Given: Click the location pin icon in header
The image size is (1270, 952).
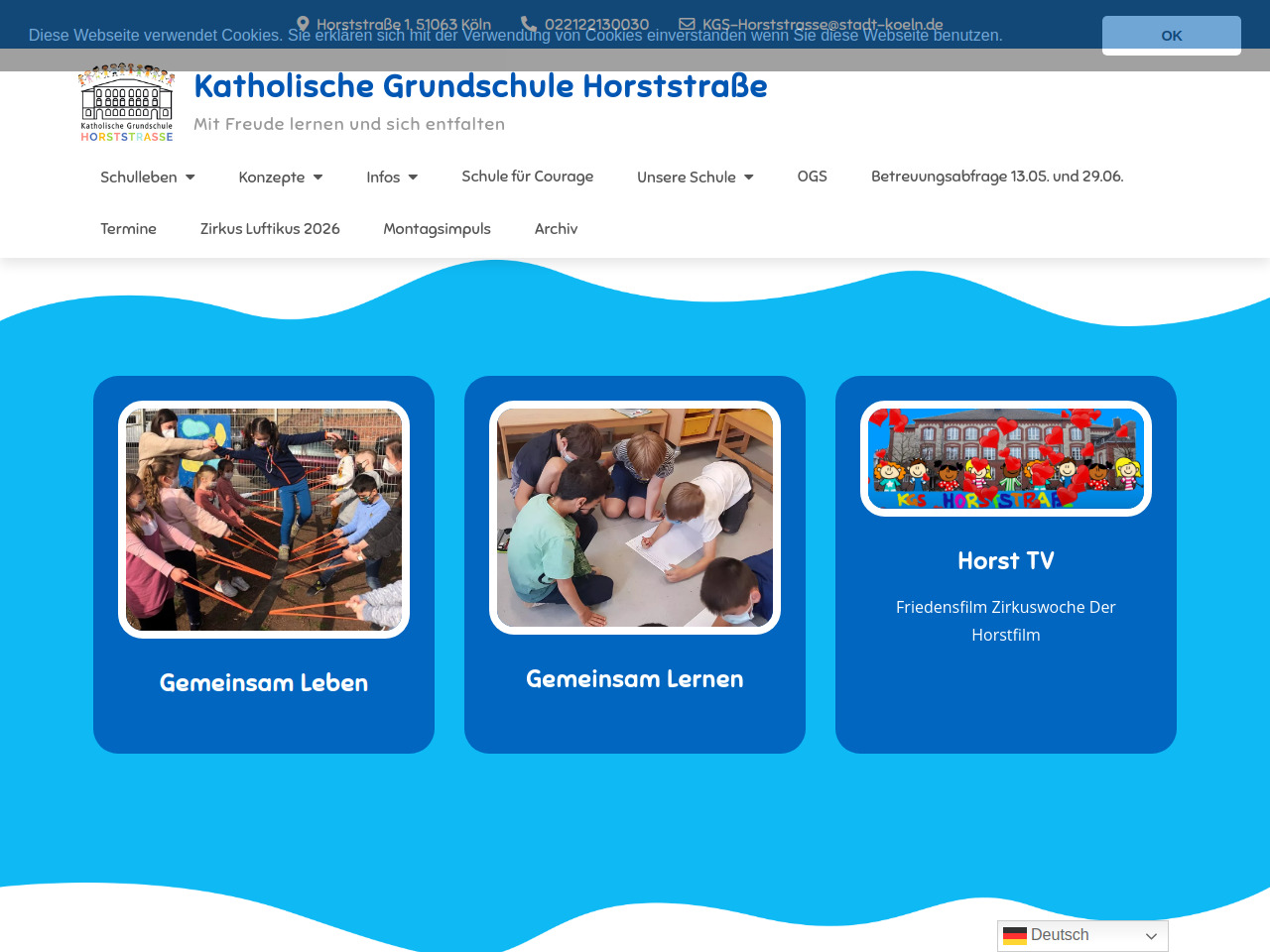Looking at the screenshot, I should [303, 24].
